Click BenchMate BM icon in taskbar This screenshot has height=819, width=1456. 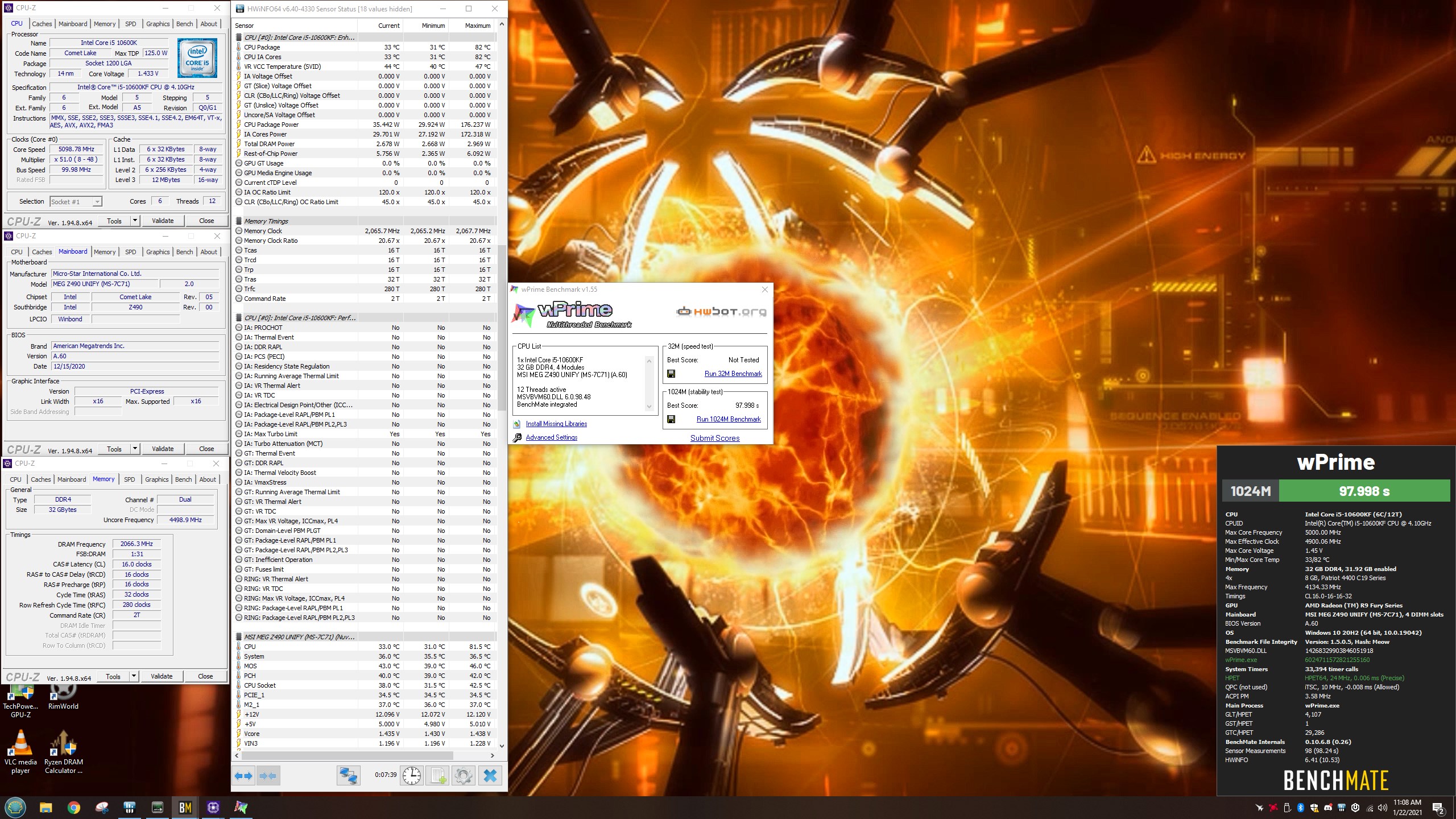click(x=185, y=807)
